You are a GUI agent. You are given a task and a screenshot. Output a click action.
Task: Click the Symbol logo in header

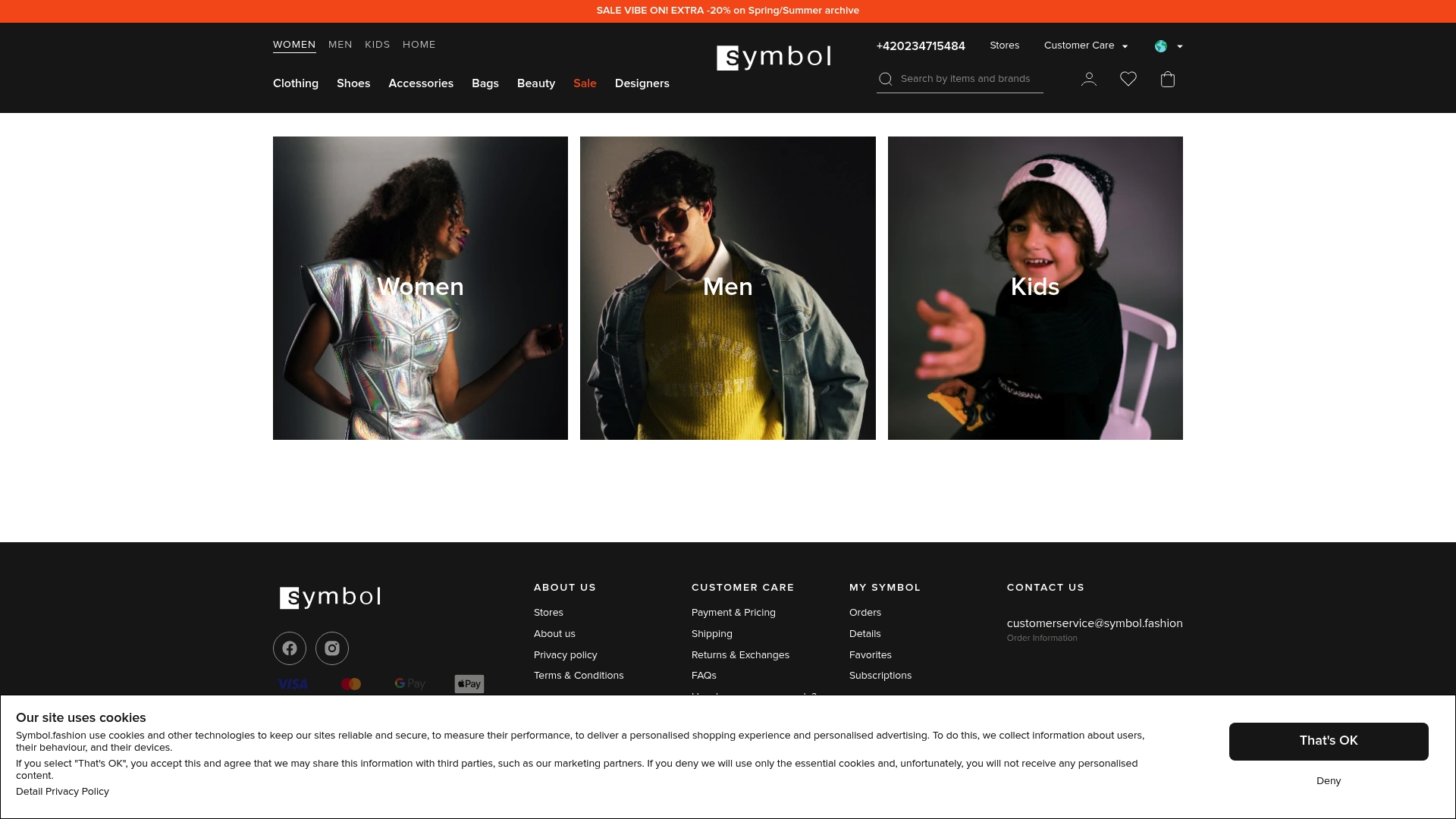tap(773, 57)
